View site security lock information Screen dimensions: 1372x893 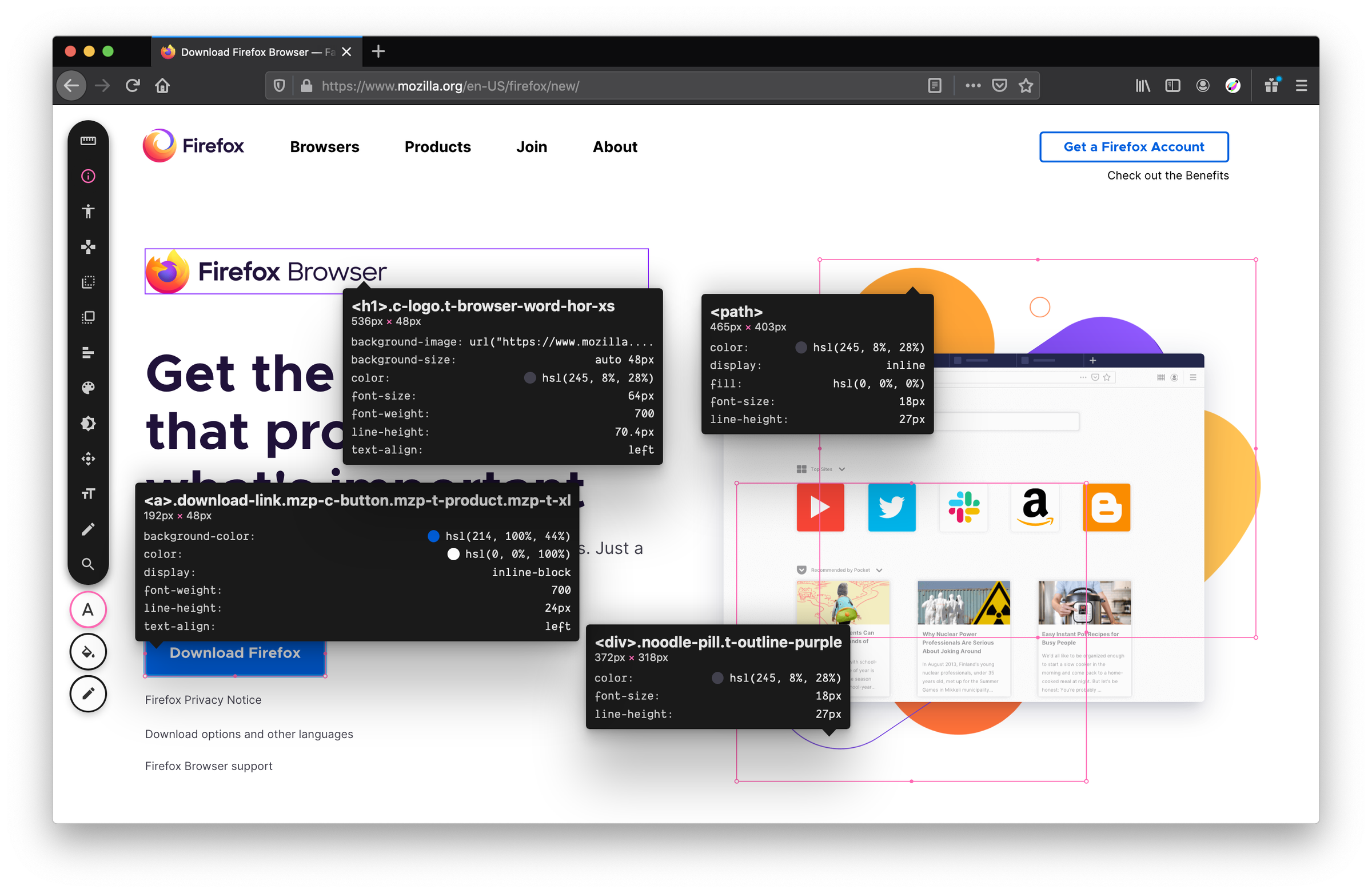tap(306, 86)
